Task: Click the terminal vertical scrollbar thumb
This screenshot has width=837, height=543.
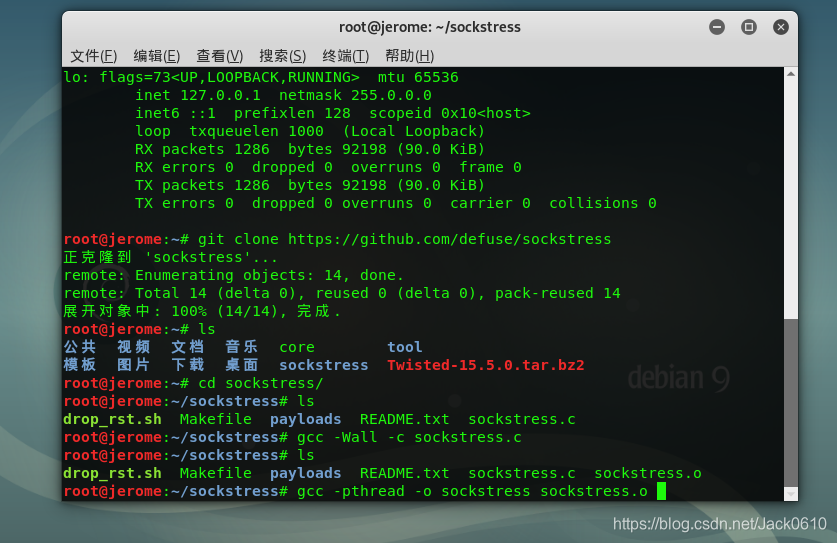Action: (791, 403)
